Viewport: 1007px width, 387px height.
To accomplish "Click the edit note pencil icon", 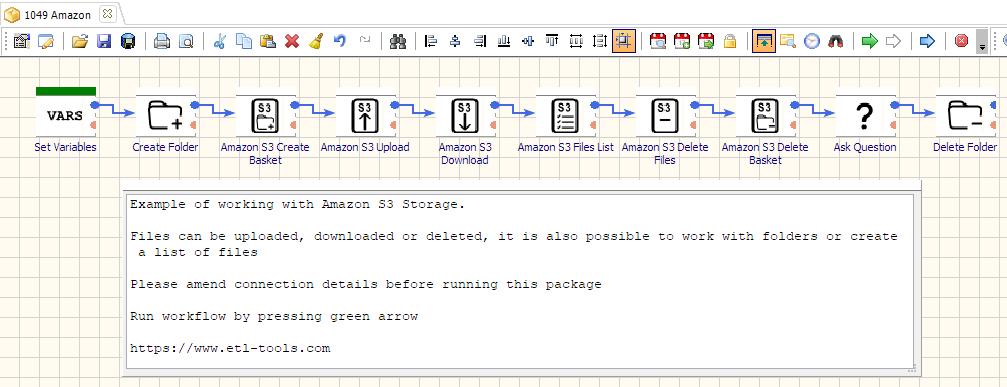I will coord(46,42).
